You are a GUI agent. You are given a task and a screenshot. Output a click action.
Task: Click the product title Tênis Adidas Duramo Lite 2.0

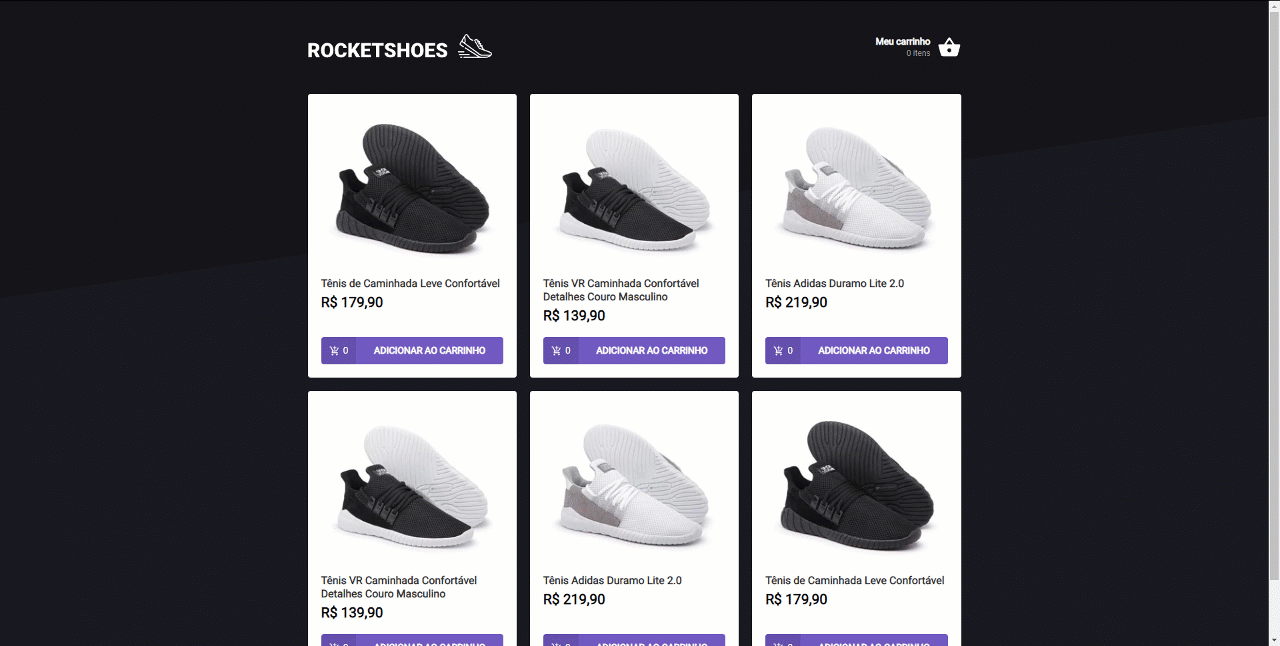(834, 283)
